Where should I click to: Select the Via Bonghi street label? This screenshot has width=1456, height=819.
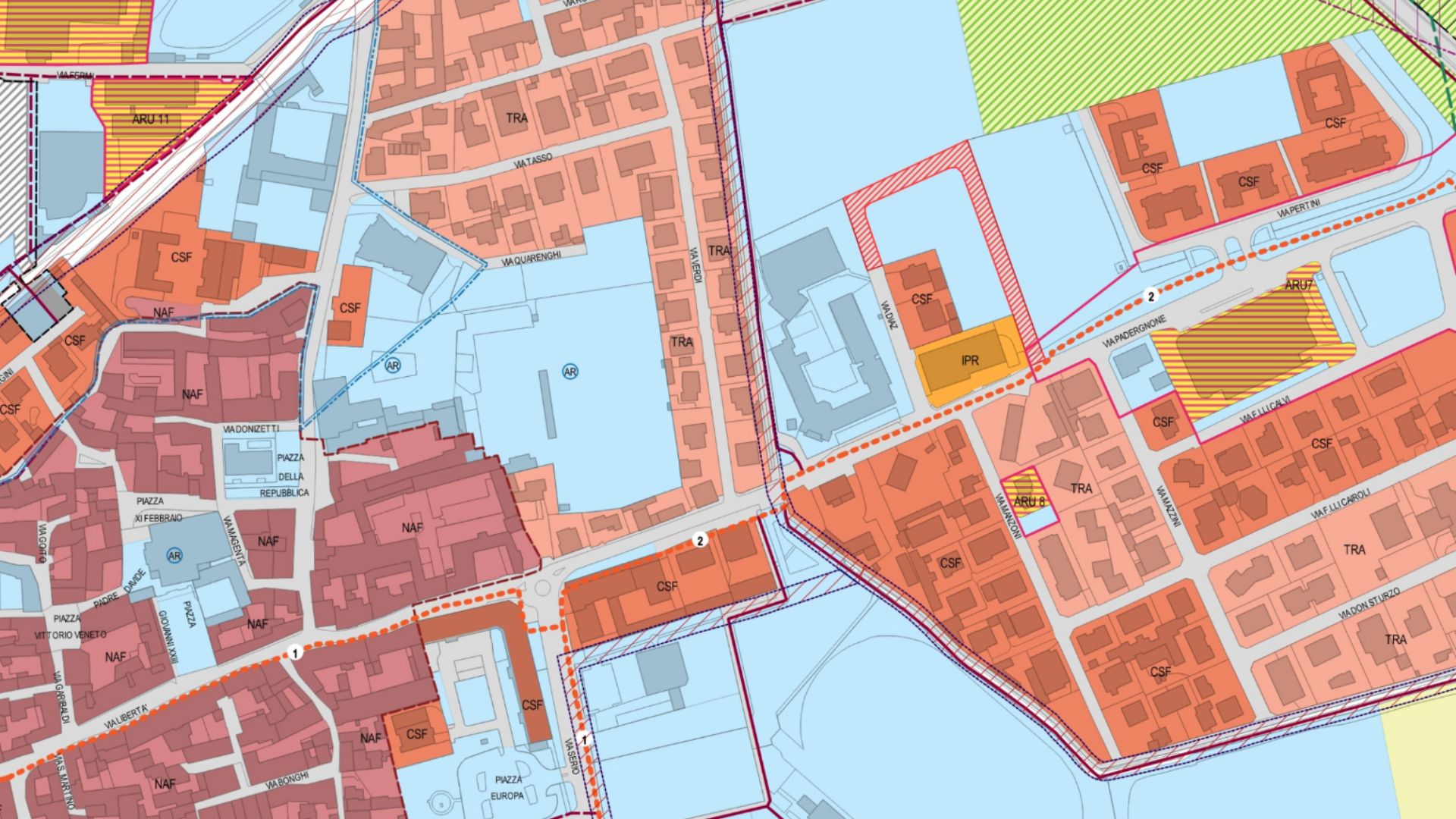(x=287, y=781)
